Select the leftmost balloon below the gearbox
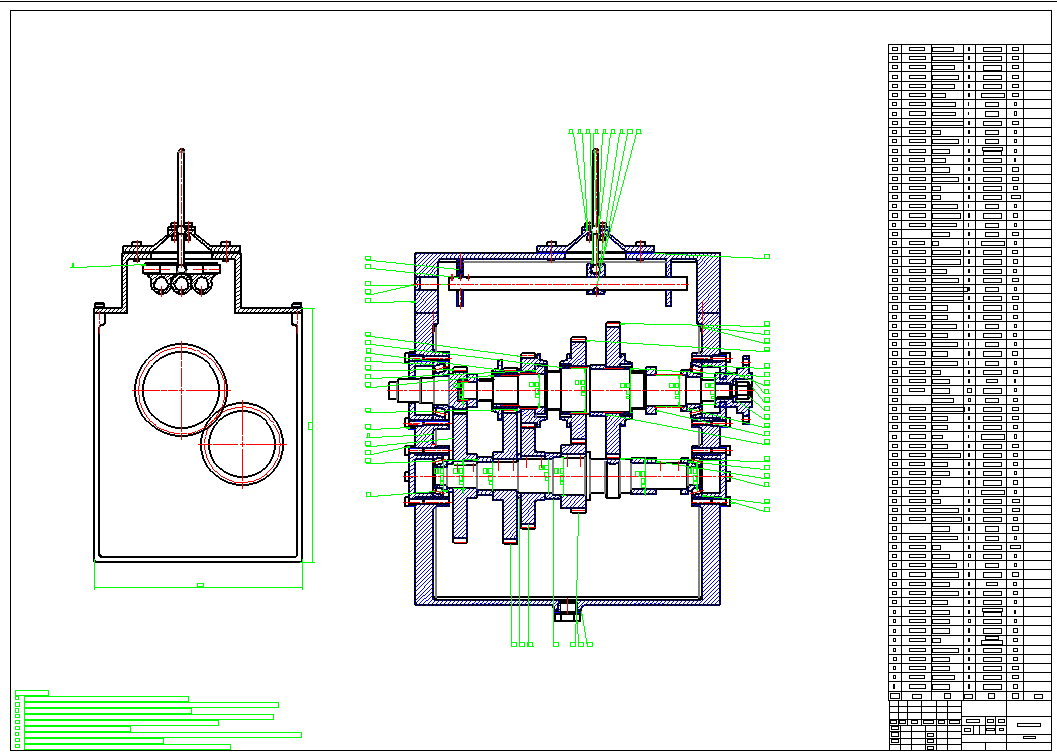Image resolution: width=1057 pixels, height=753 pixels. pos(514,644)
